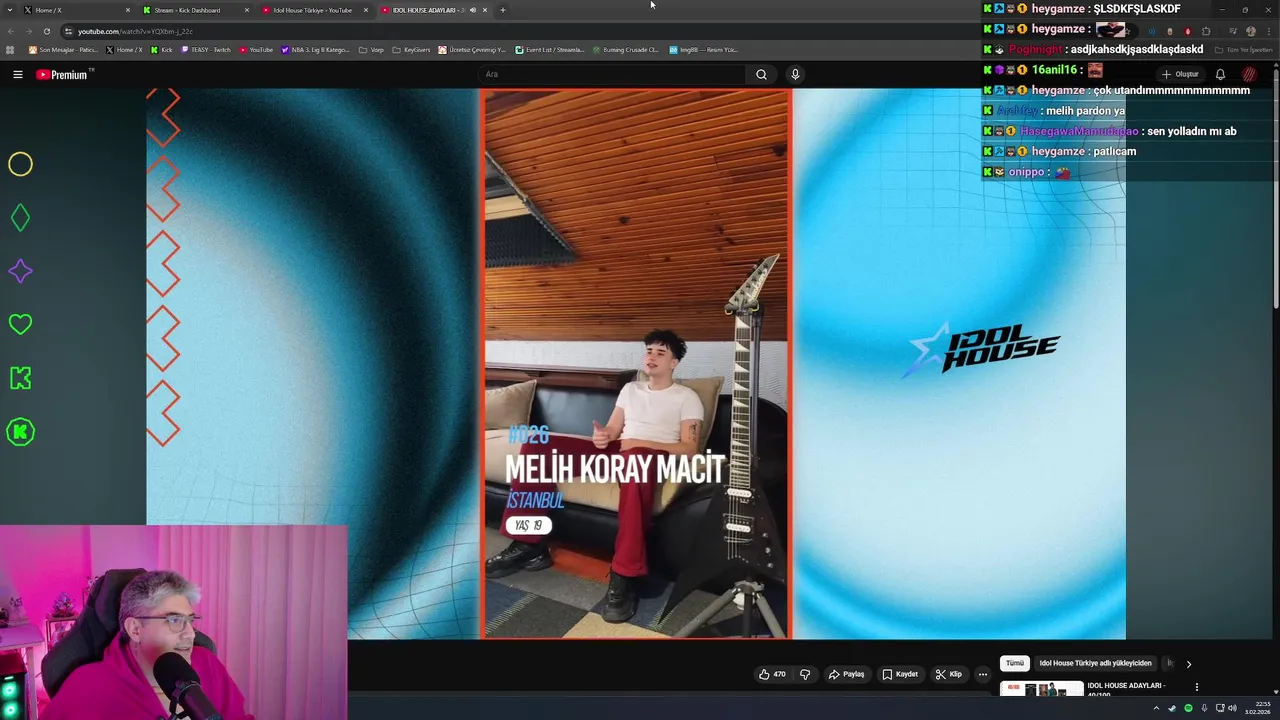Mute the IDOL HOUSE ADAYLARI tab audio
The width and height of the screenshot is (1280, 720).
473,10
